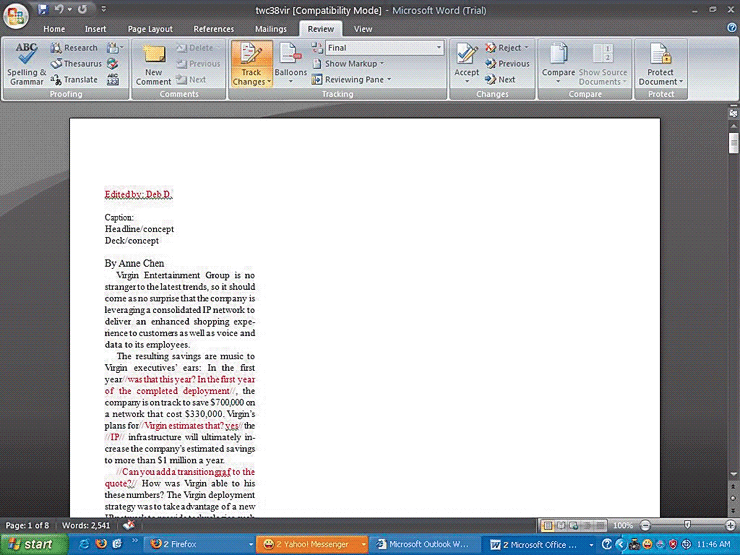Image resolution: width=740 pixels, height=555 pixels.
Task: Toggle Track Changes on or off
Action: tap(252, 64)
